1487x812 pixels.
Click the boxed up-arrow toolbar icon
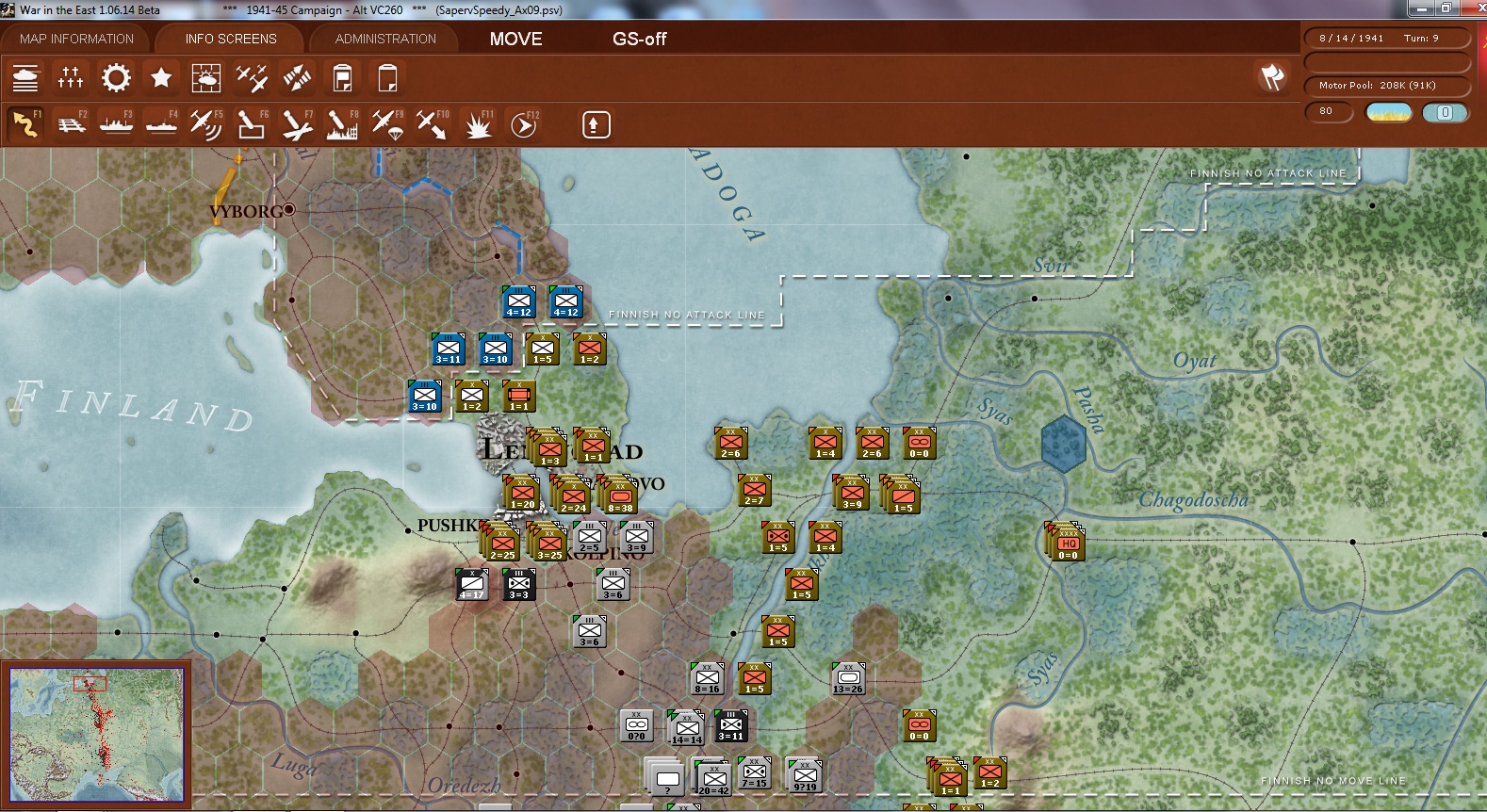(x=596, y=124)
